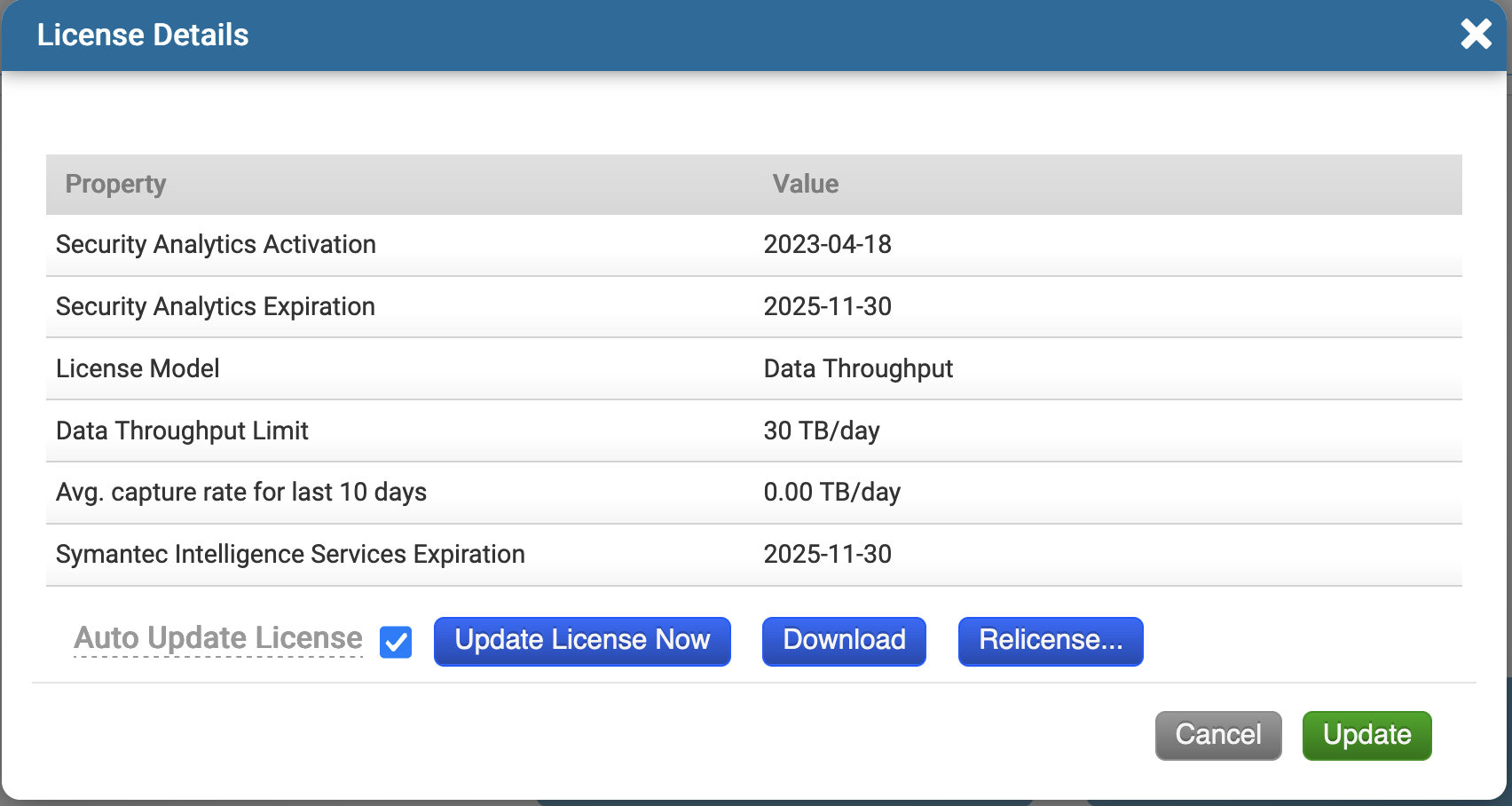Viewport: 1512px width, 806px height.
Task: Click the 2023-04-18 activation date value
Action: 827,244
